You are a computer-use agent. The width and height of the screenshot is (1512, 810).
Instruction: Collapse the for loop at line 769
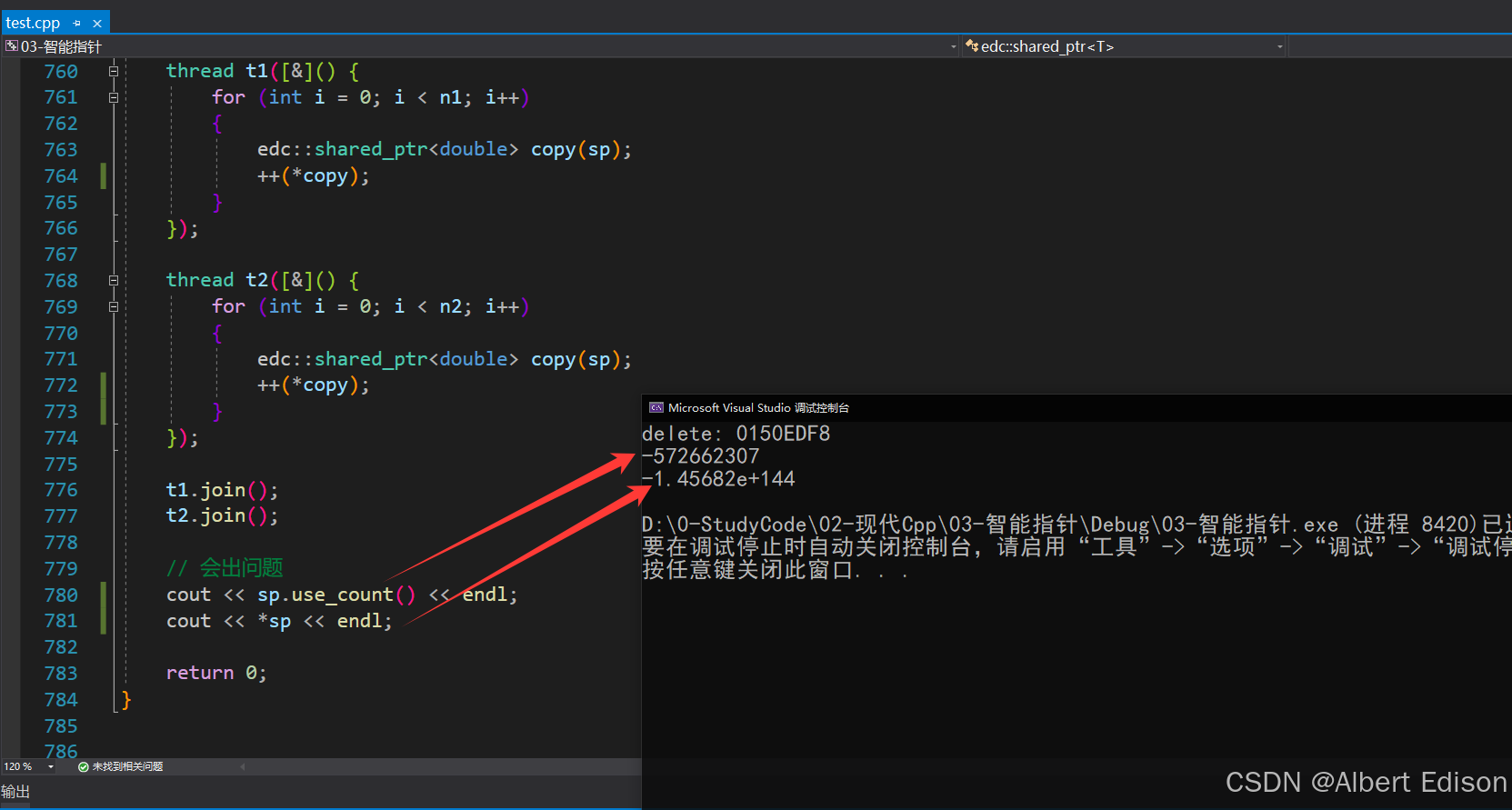114,307
